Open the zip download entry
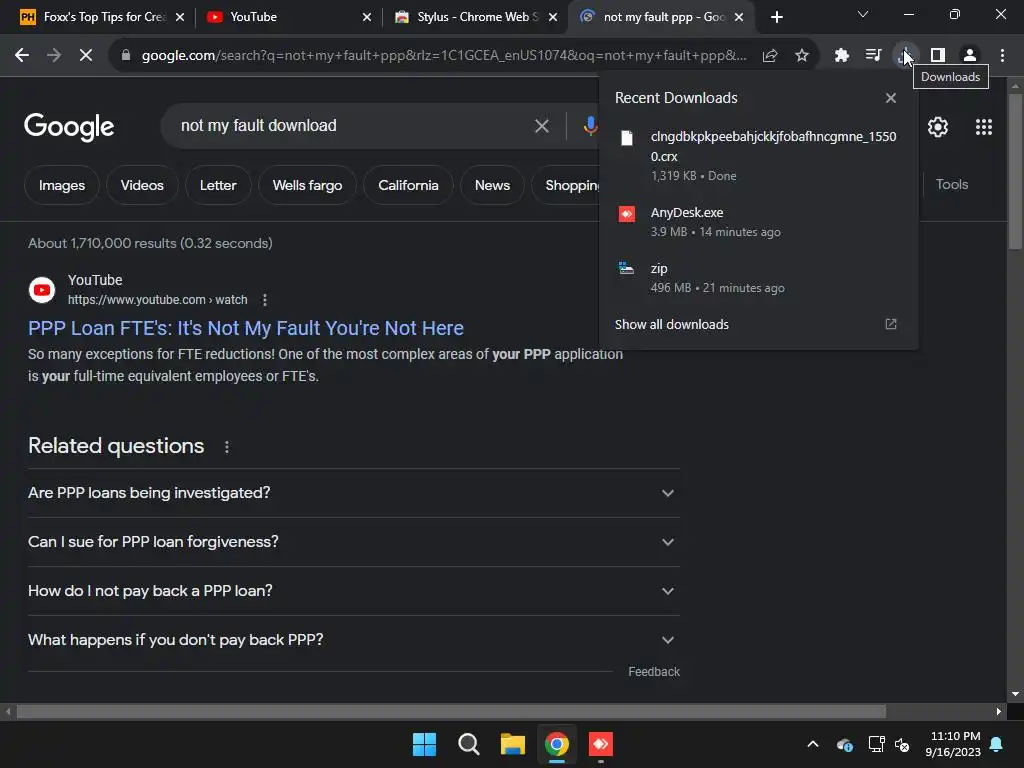Screen dimensions: 1024x768 758,278
